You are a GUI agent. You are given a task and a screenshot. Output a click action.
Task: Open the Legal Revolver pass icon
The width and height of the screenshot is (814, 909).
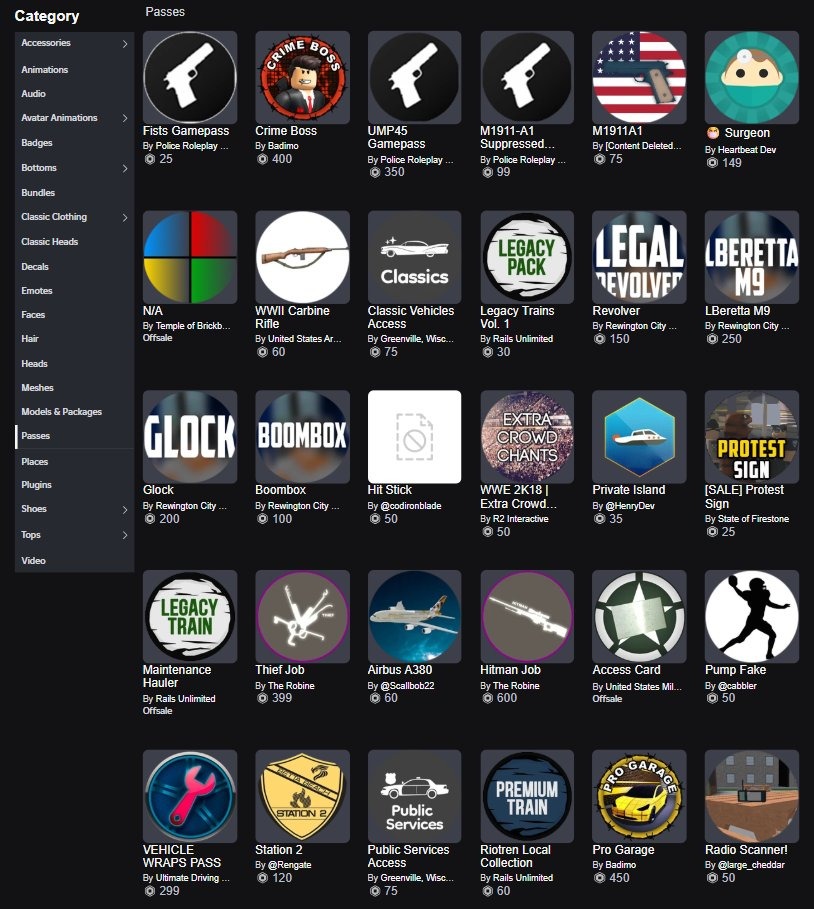(639, 257)
